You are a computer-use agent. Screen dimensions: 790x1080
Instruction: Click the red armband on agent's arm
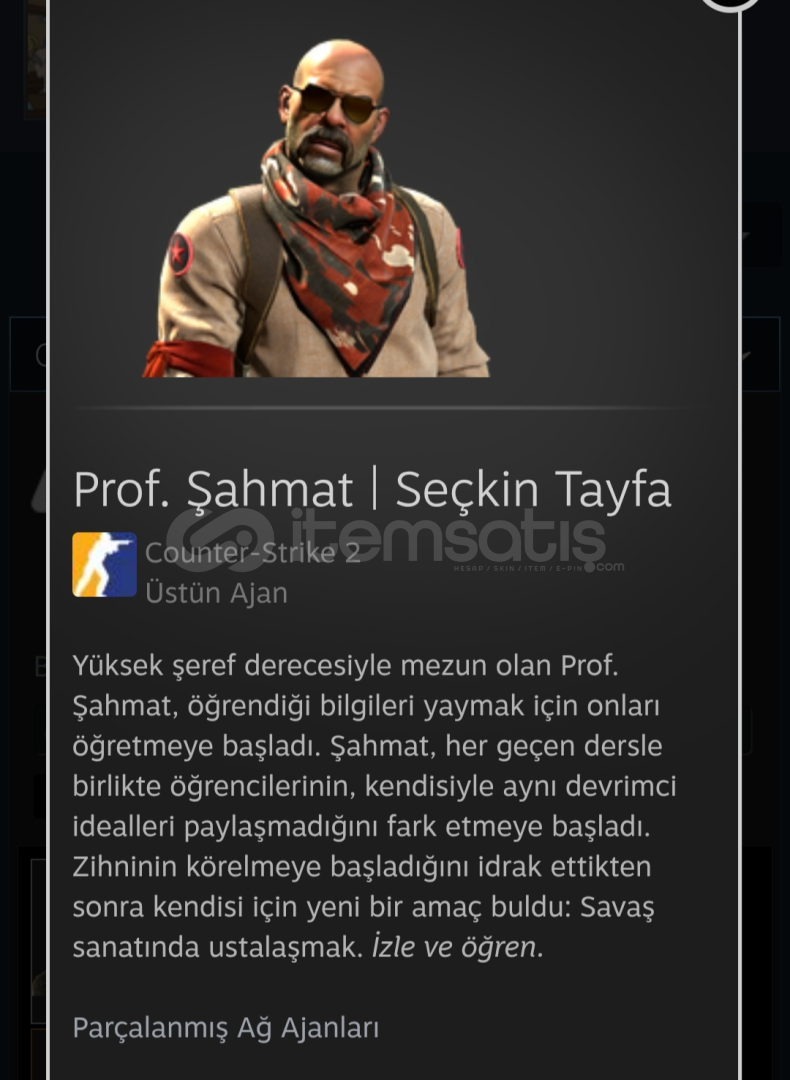click(x=188, y=359)
